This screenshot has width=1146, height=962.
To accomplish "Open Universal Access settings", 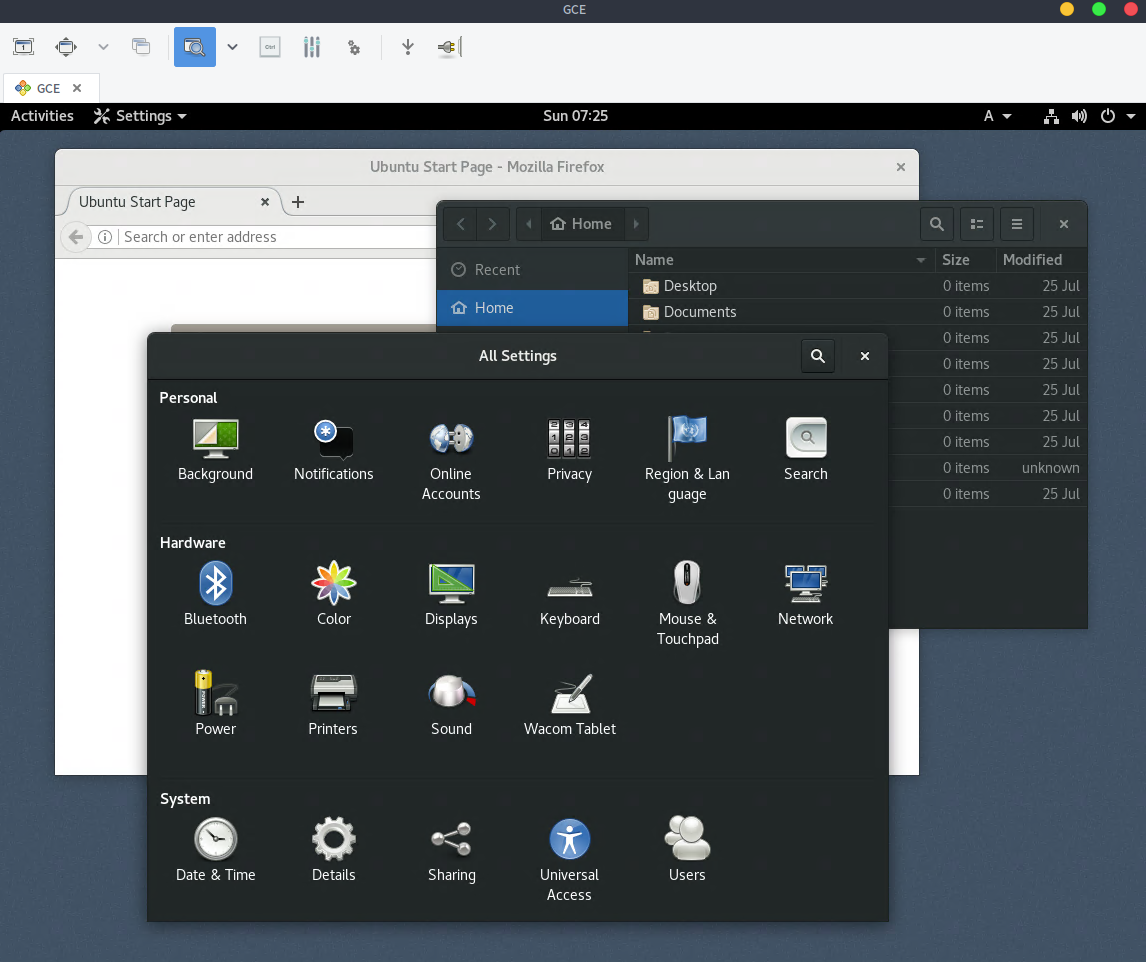I will 569,849.
